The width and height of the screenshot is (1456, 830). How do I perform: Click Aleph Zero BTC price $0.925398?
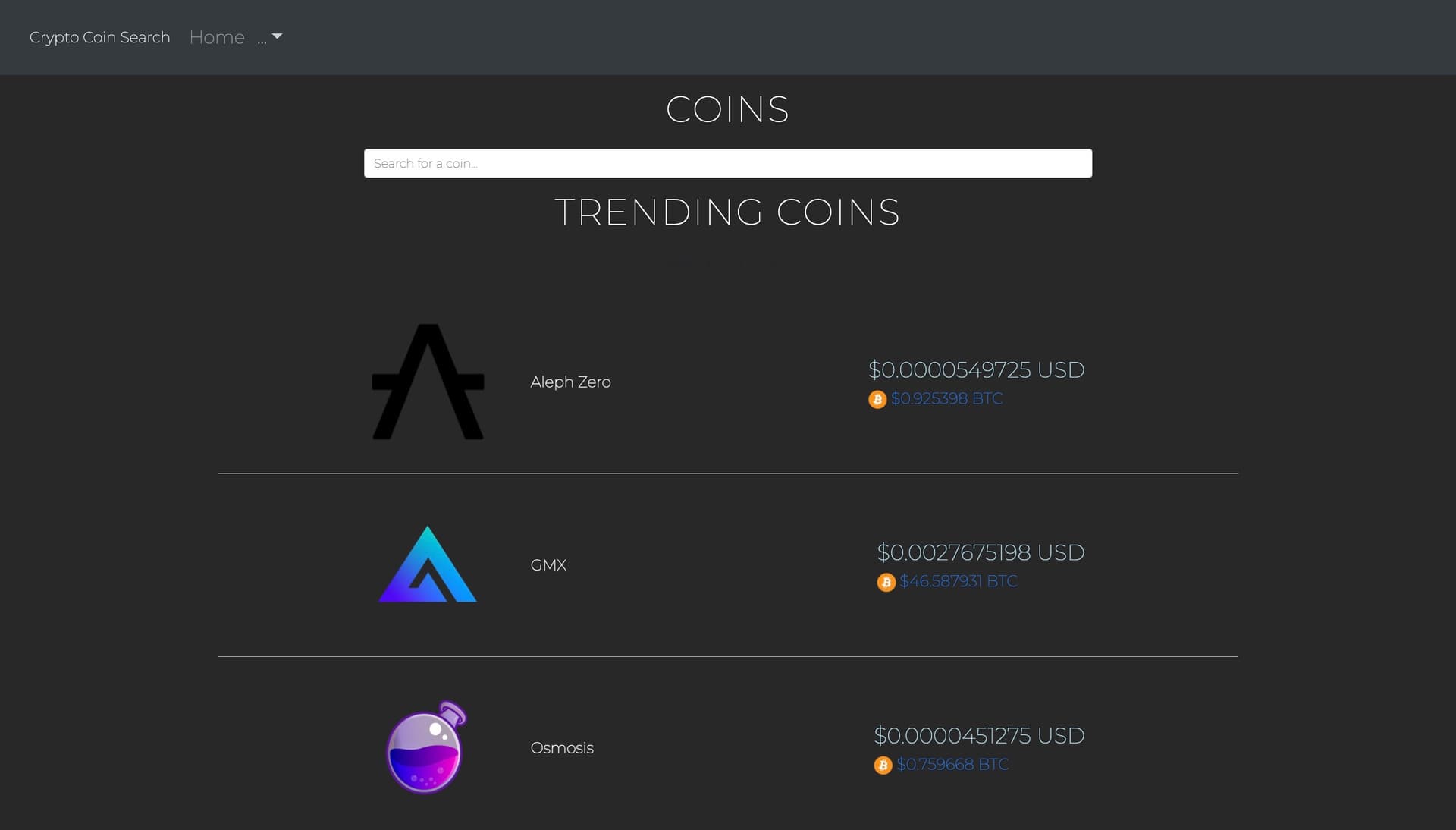point(946,398)
